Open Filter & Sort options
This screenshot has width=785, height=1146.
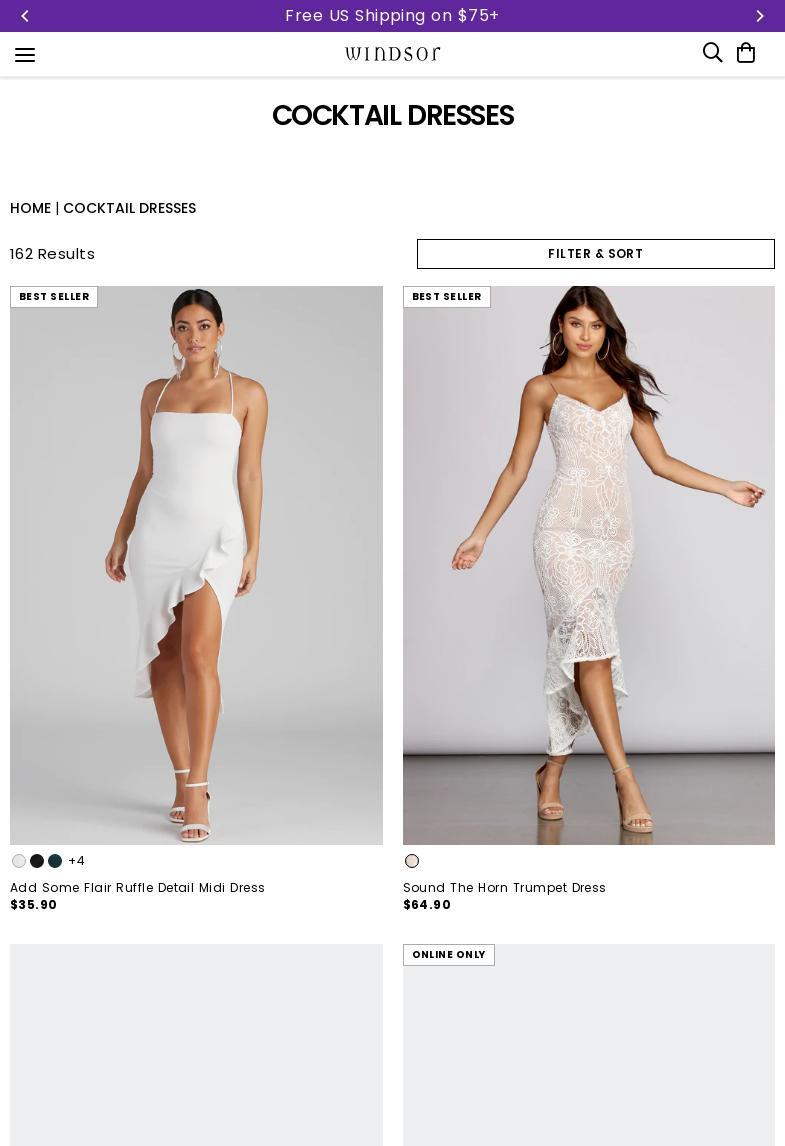click(x=596, y=254)
